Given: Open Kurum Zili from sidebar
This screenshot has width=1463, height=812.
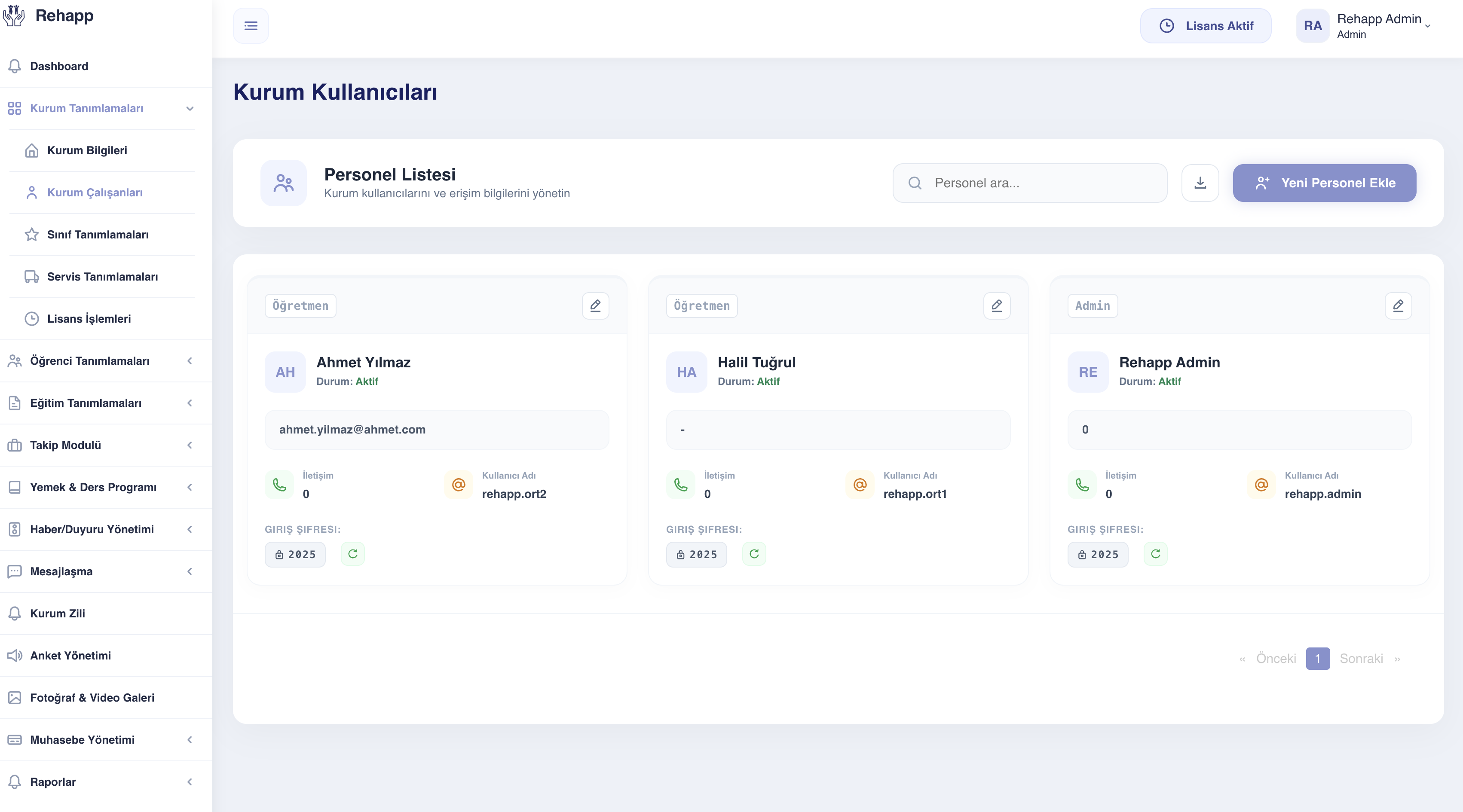Looking at the screenshot, I should coord(106,613).
